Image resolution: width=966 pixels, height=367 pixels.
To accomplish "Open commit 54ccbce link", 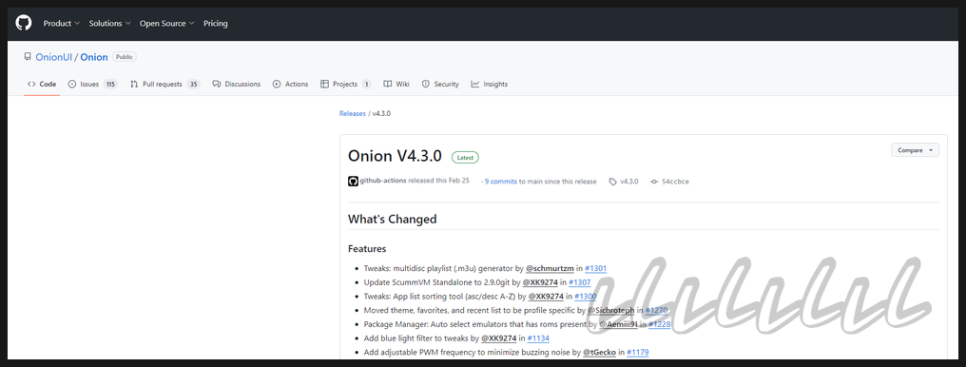I will click(x=675, y=182).
